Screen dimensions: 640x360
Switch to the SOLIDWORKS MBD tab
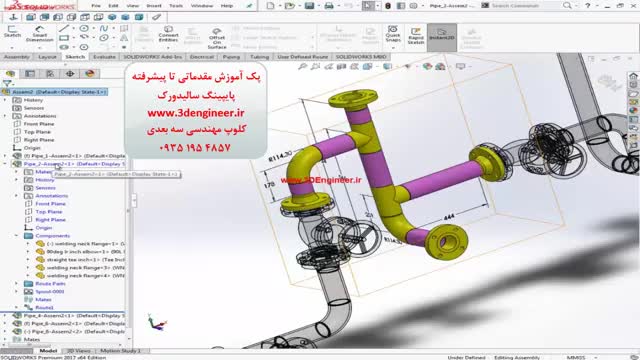click(x=361, y=57)
